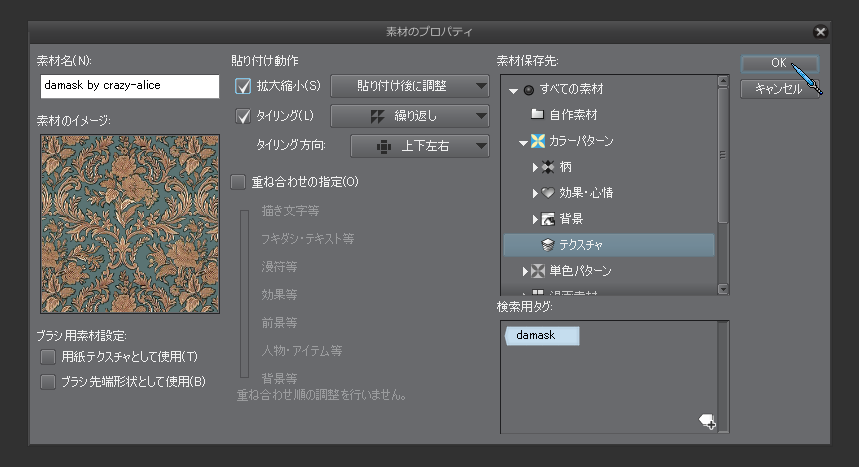Click the カラーパターン category icon

538,141
